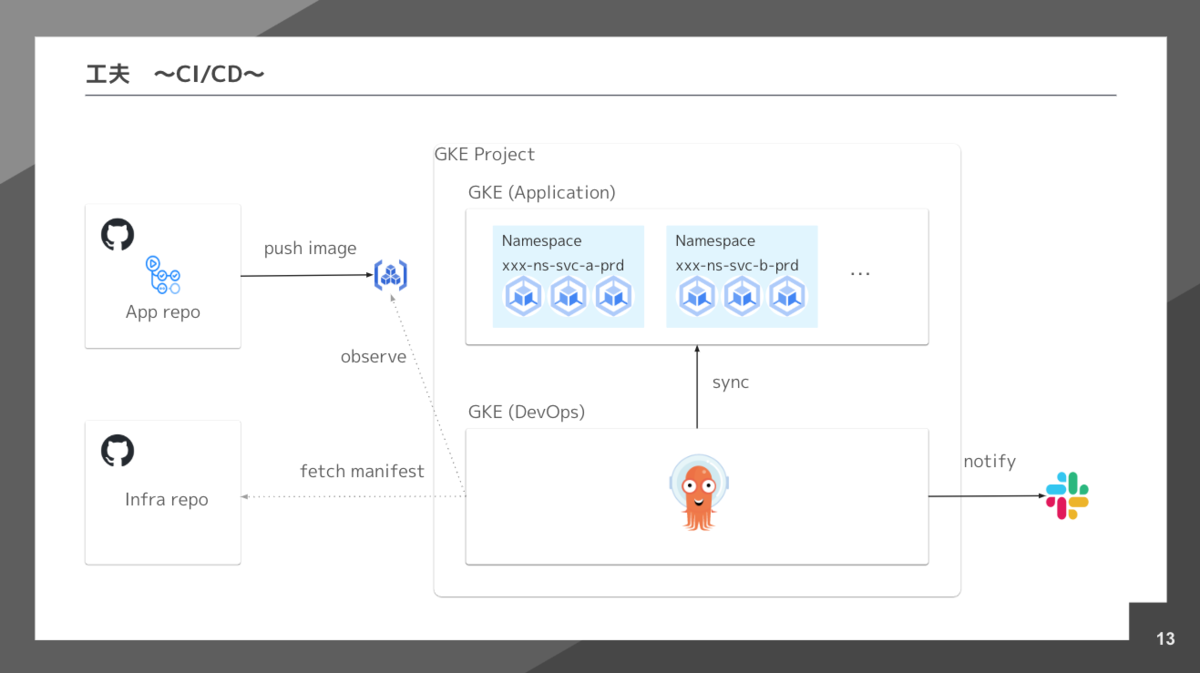Click the "notify" label
The width and height of the screenshot is (1200, 673).
click(x=989, y=461)
